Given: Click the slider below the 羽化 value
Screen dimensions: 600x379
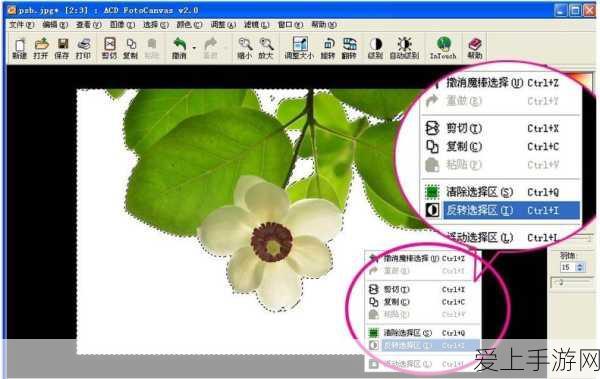Looking at the screenshot, I should (x=572, y=283).
